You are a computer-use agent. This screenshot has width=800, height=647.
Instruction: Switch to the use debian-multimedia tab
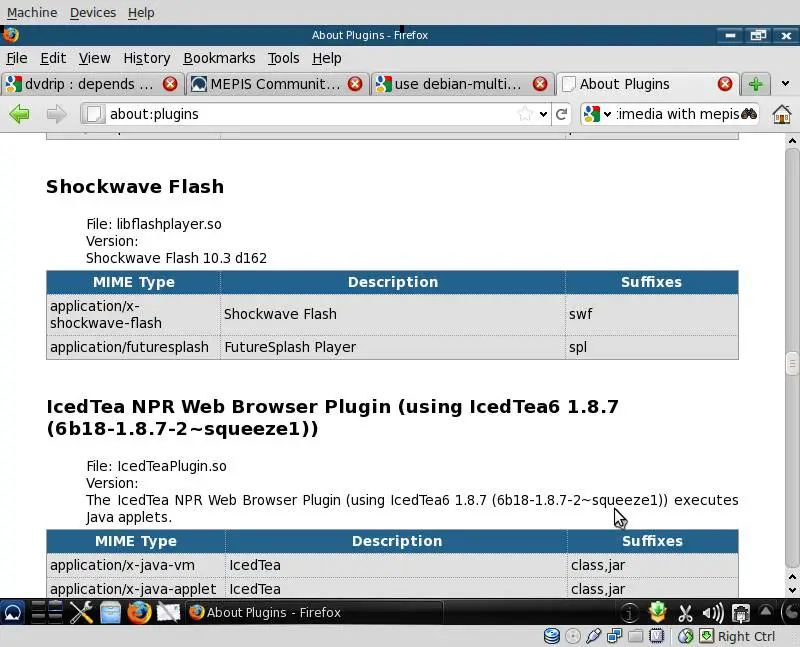click(x=462, y=84)
